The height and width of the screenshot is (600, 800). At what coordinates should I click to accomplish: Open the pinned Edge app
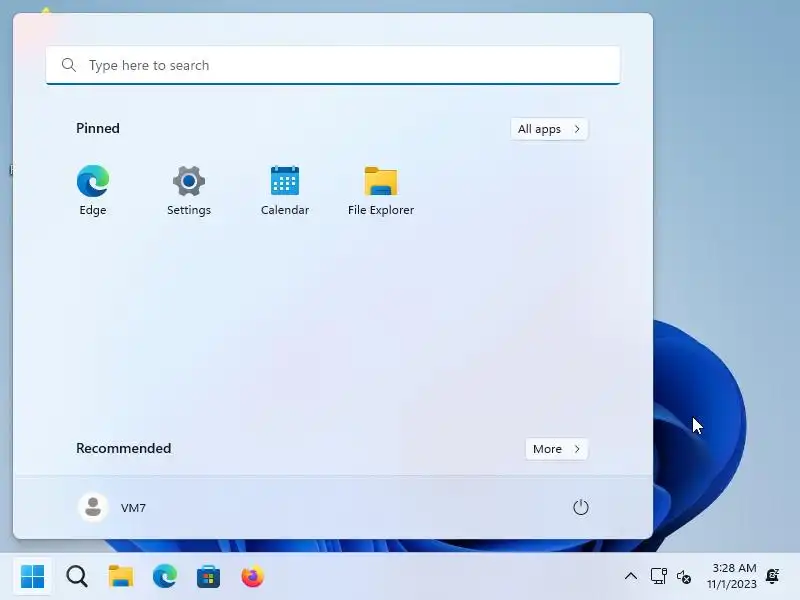point(93,190)
